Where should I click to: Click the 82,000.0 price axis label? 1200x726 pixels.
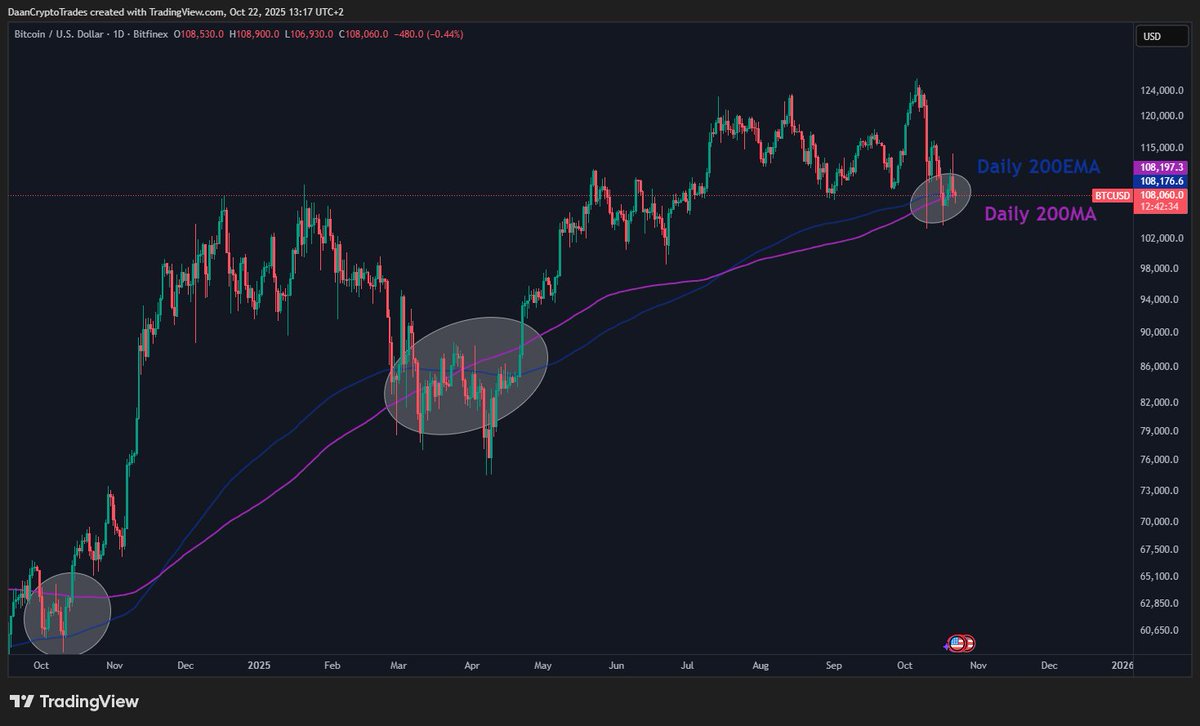pos(1161,402)
